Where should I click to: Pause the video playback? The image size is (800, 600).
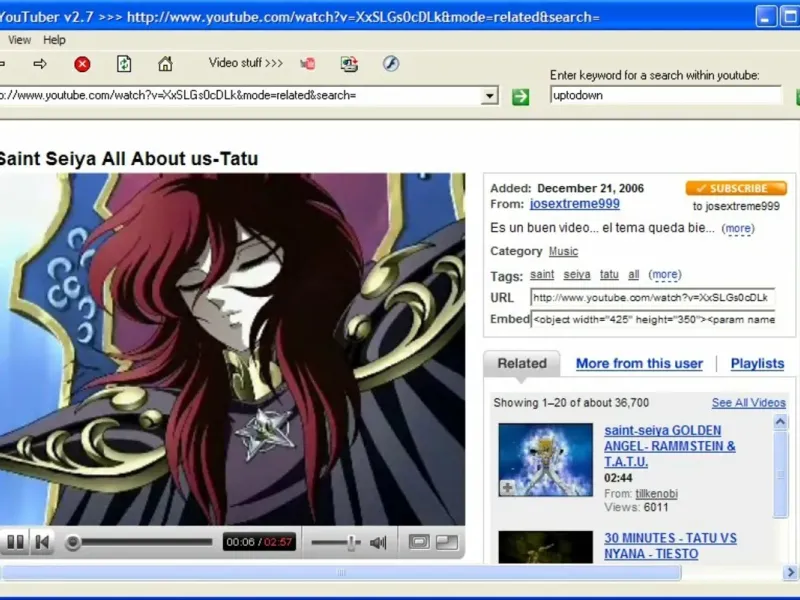pyautogui.click(x=15, y=542)
